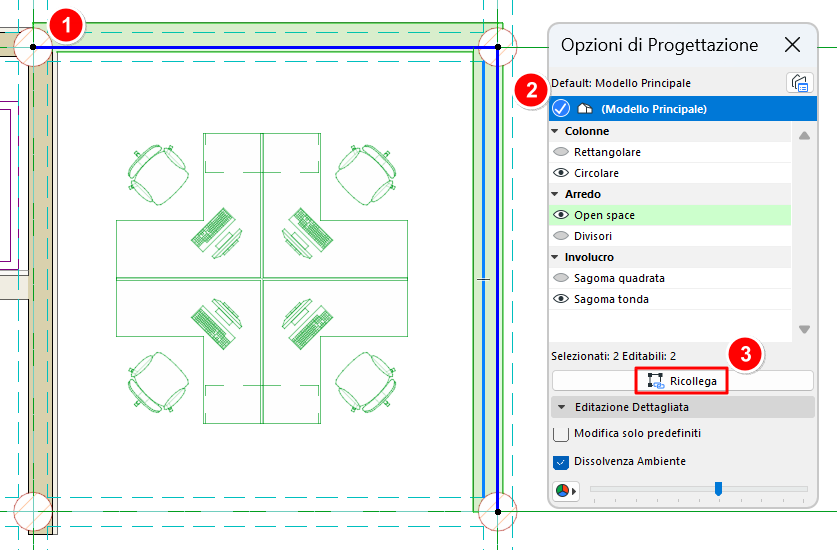Click the top-right circular column in plan
Screen dimensions: 837x550
pyautogui.click(x=498, y=47)
